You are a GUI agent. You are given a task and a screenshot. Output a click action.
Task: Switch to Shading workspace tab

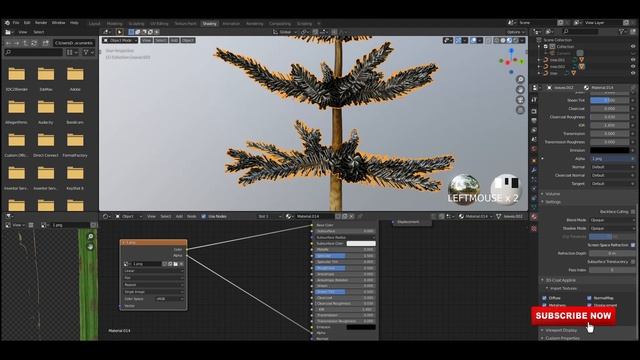point(209,24)
